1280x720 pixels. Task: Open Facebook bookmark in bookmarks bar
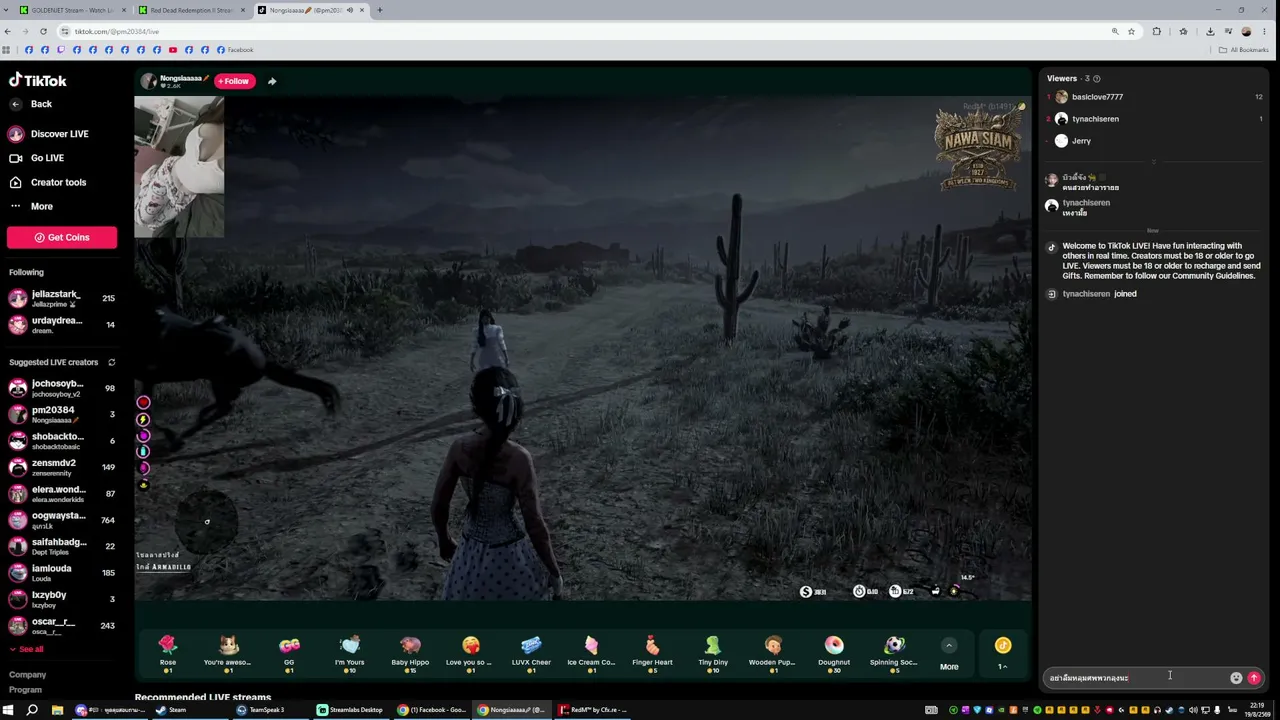click(235, 50)
